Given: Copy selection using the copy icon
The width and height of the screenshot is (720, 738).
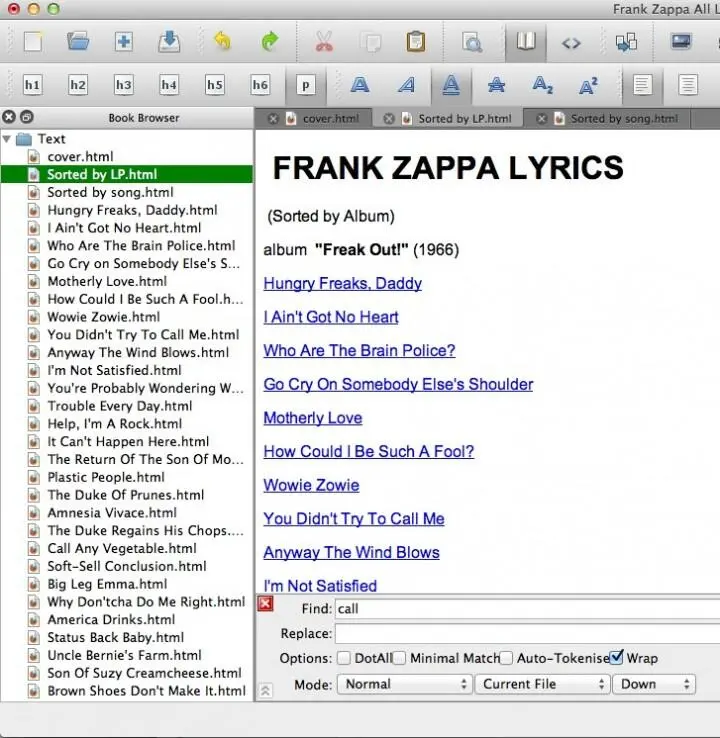Looking at the screenshot, I should (x=370, y=42).
